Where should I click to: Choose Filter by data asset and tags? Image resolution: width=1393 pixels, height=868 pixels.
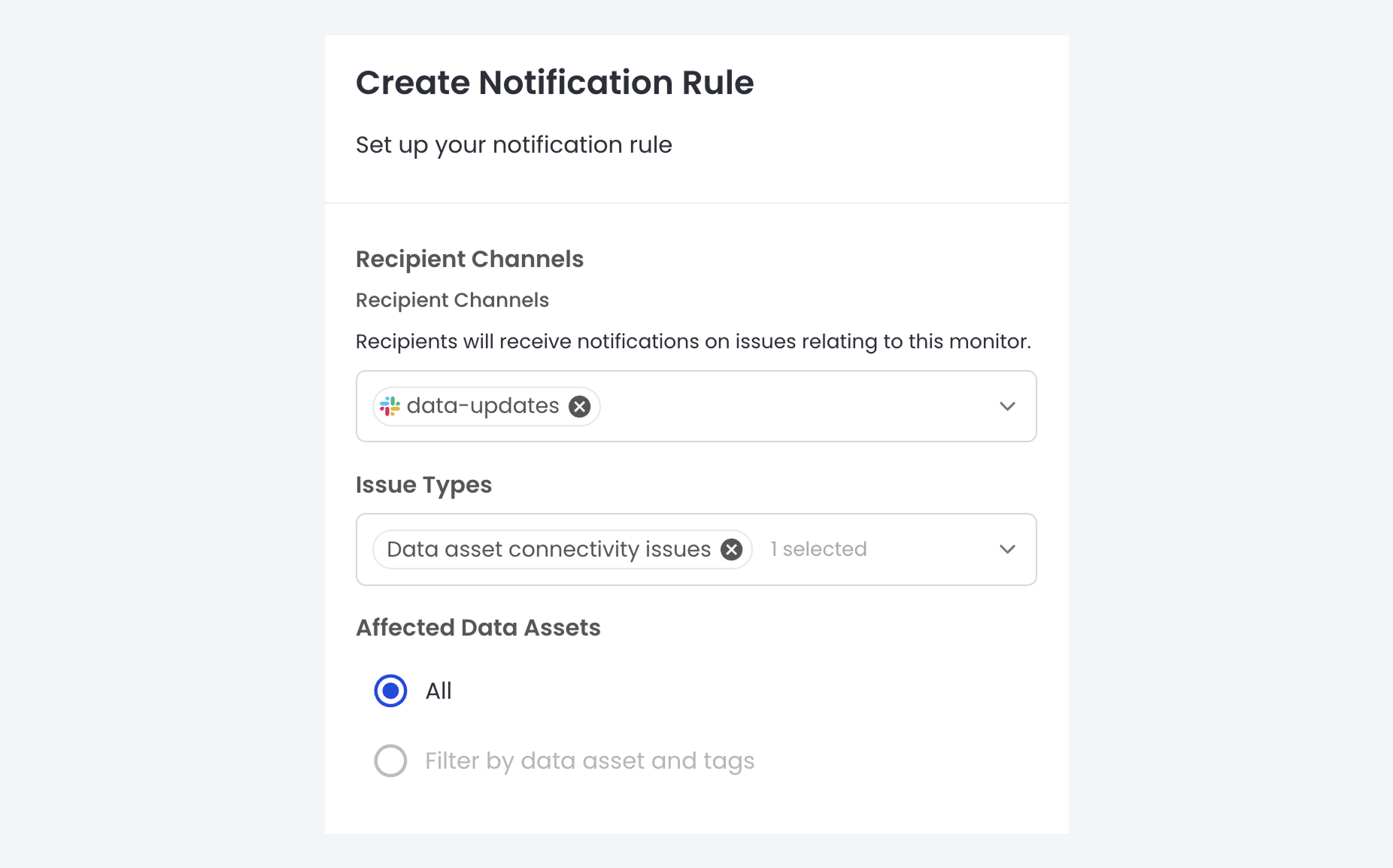[x=390, y=760]
